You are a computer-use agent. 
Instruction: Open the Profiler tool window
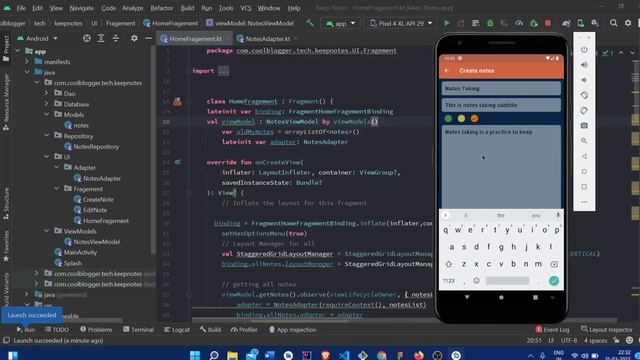[x=244, y=329]
